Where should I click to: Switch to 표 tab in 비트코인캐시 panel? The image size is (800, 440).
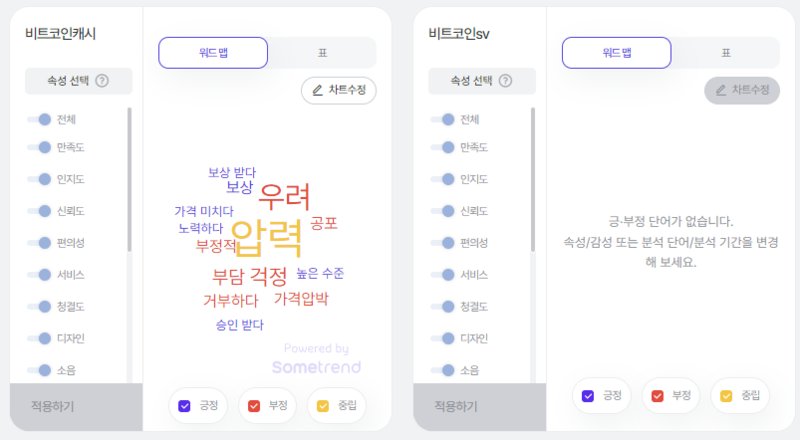pos(322,53)
